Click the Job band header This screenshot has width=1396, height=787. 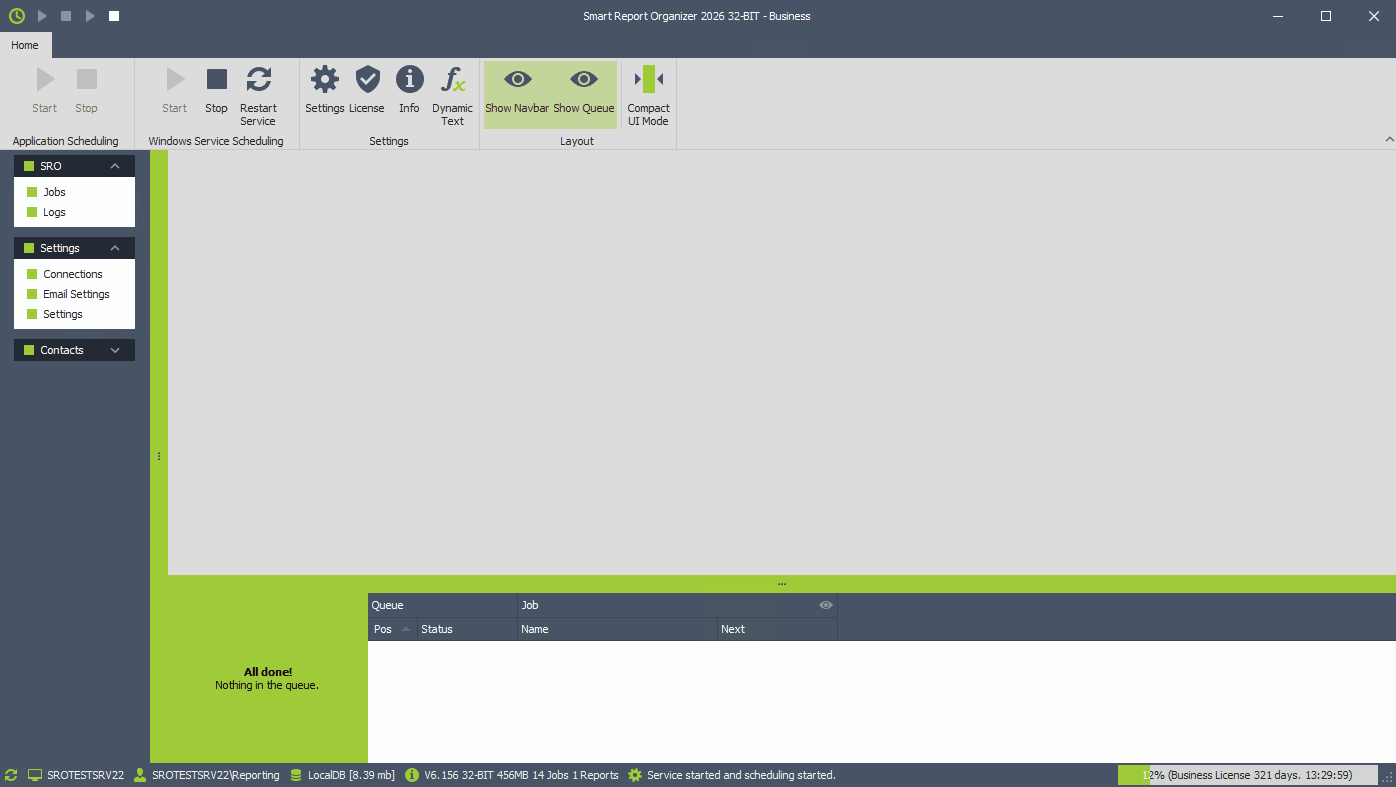click(677, 605)
